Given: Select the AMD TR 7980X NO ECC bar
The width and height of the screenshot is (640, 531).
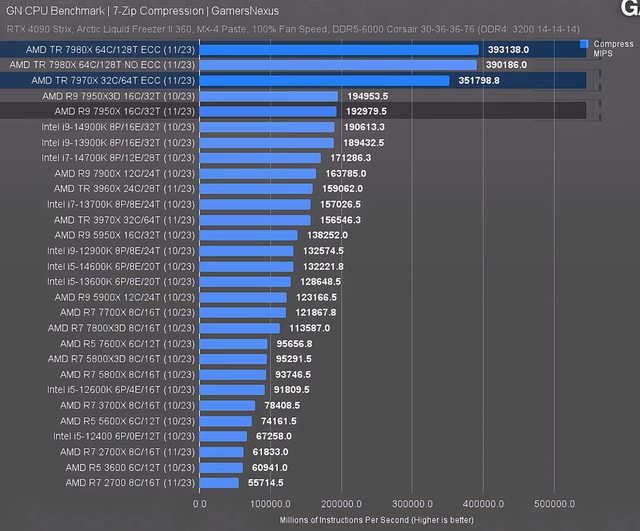Looking at the screenshot, I should 338,65.
